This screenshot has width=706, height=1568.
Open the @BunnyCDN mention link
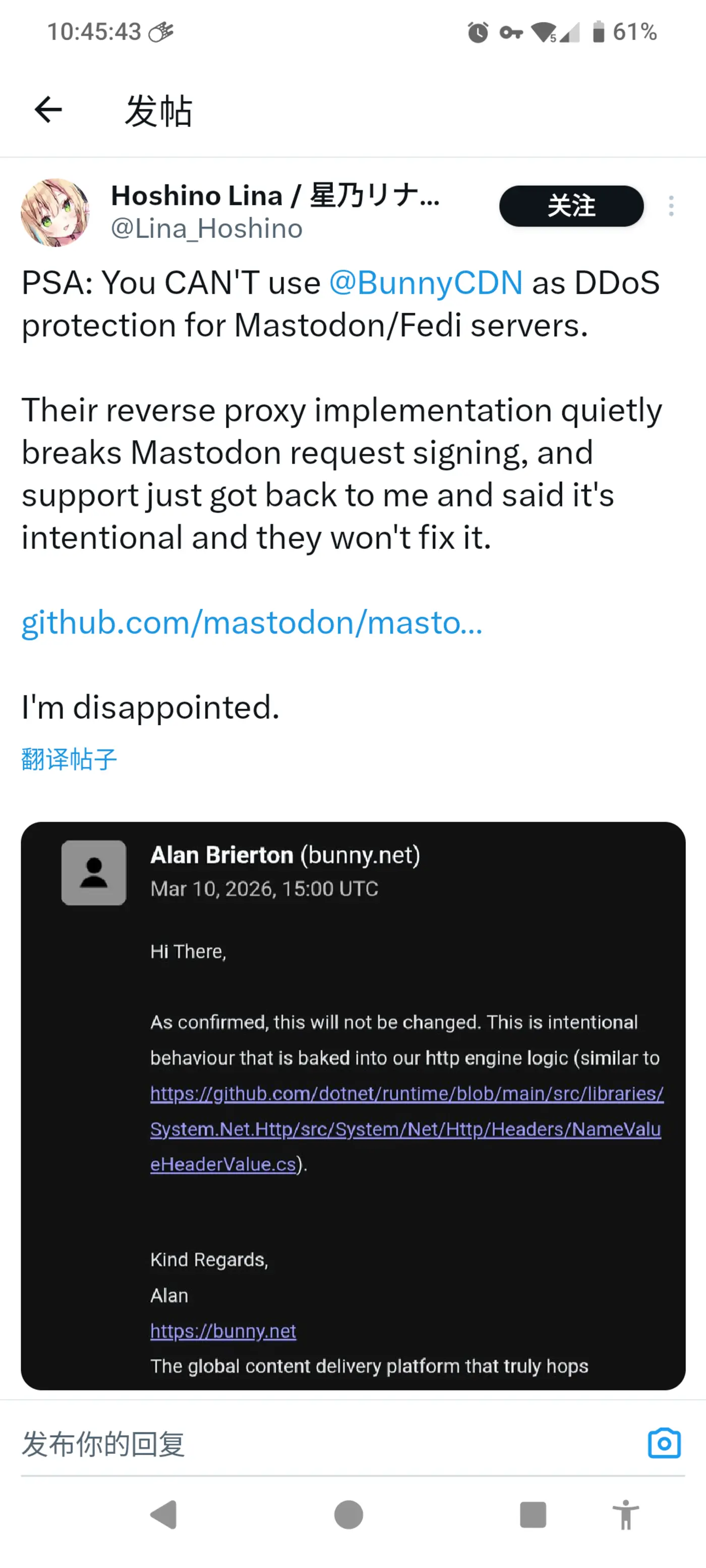point(425,283)
